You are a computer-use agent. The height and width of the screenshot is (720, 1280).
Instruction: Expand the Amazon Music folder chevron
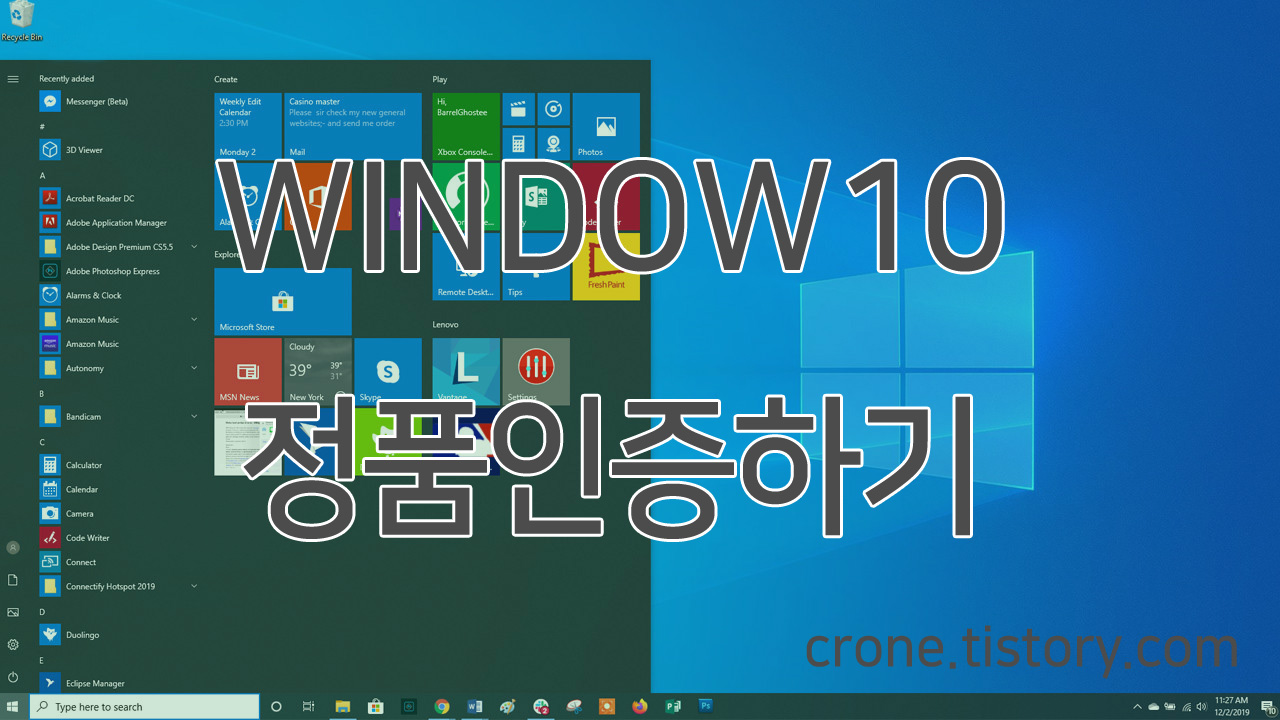pos(194,319)
